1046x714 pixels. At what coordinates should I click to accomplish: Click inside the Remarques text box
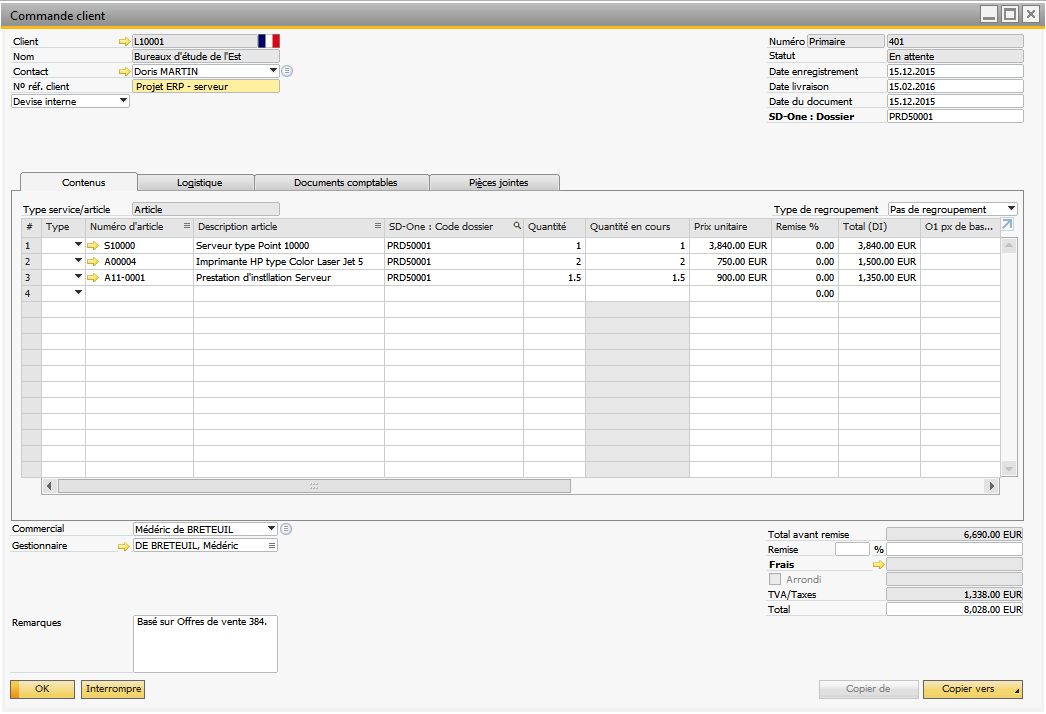(205, 643)
